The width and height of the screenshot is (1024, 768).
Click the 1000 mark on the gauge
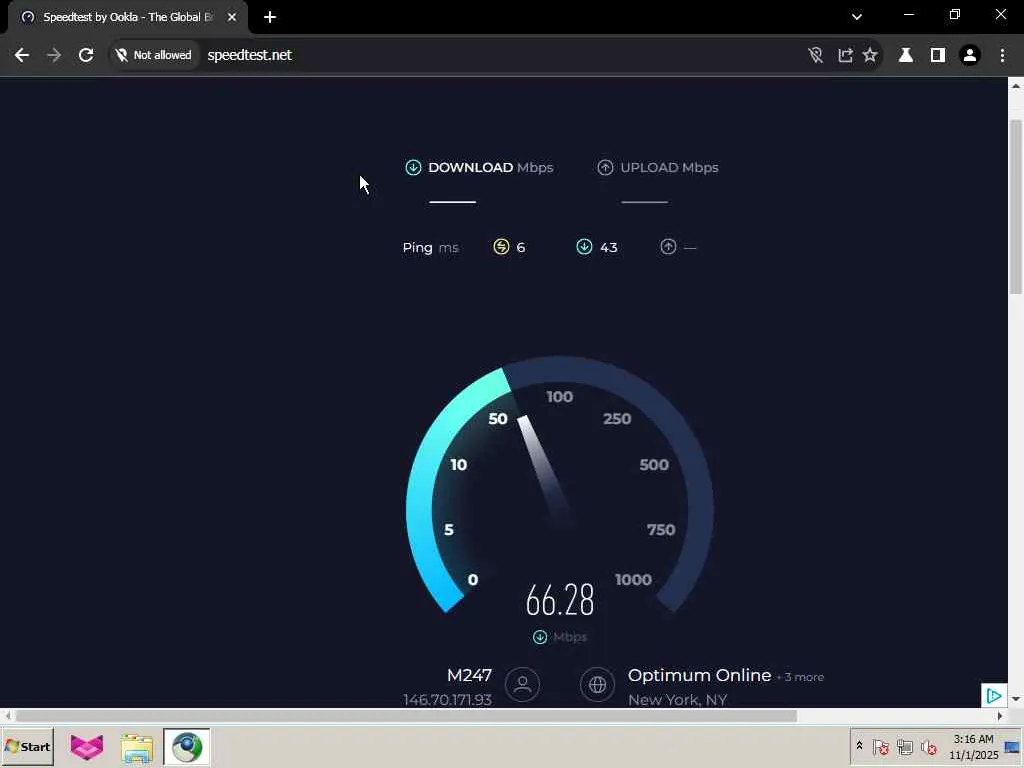(633, 579)
